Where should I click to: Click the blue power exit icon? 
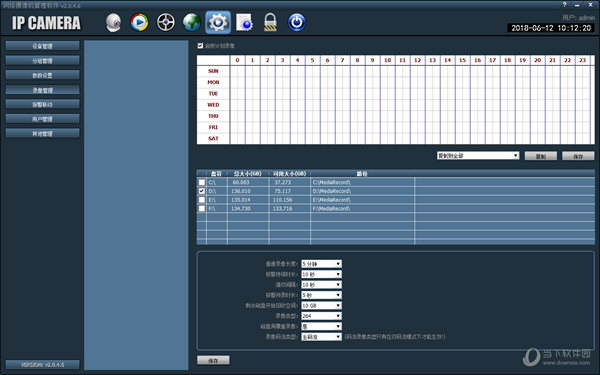click(297, 22)
